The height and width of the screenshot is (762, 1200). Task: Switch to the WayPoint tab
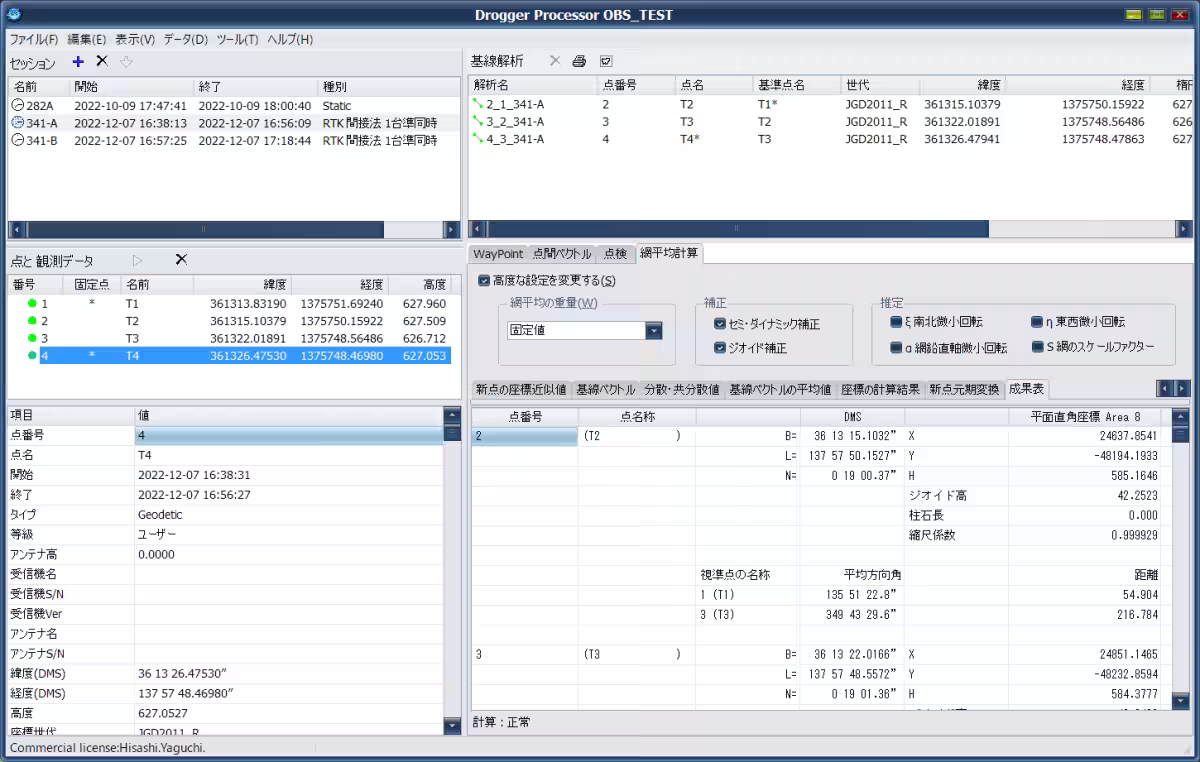point(498,254)
